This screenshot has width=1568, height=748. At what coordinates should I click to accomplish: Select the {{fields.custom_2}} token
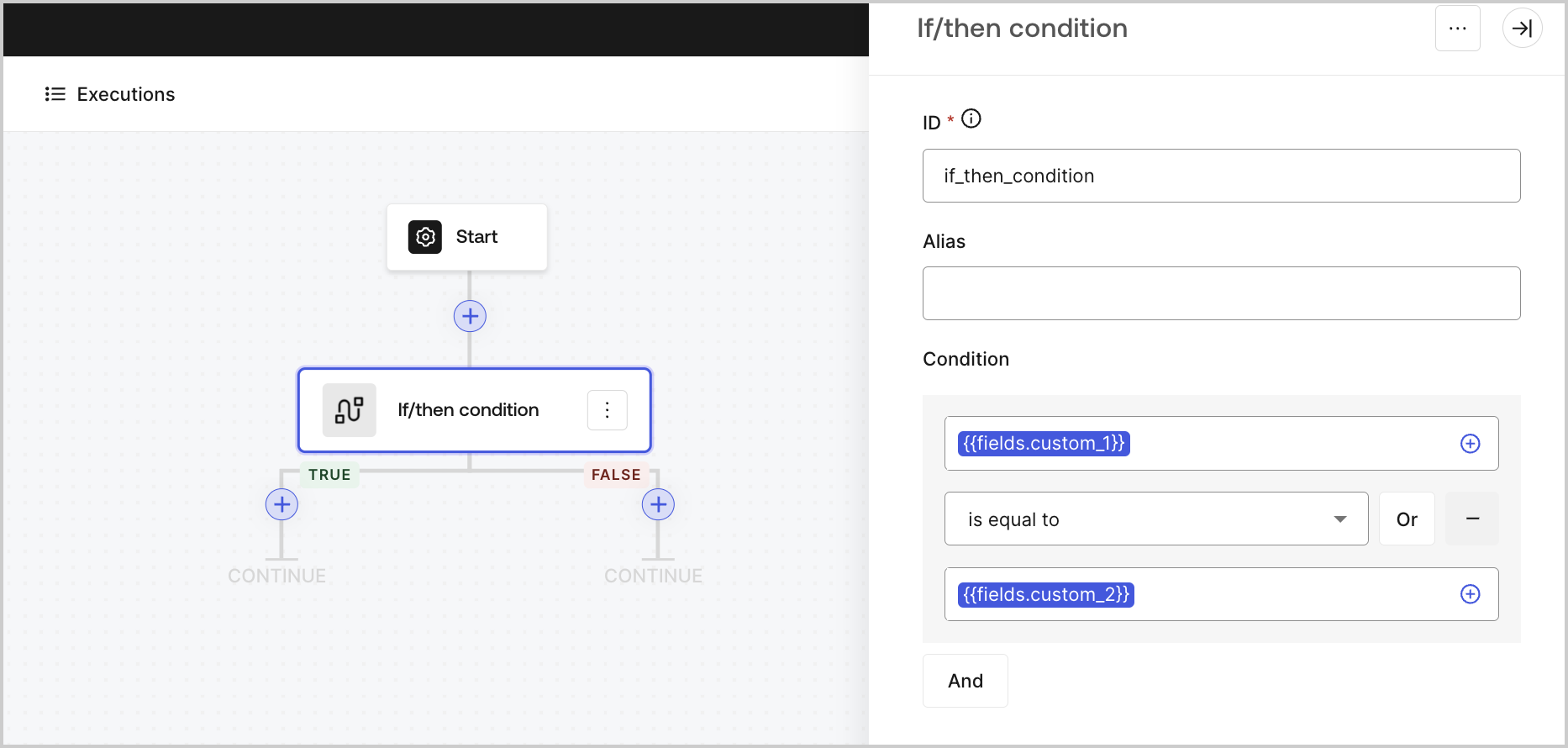(x=1046, y=594)
